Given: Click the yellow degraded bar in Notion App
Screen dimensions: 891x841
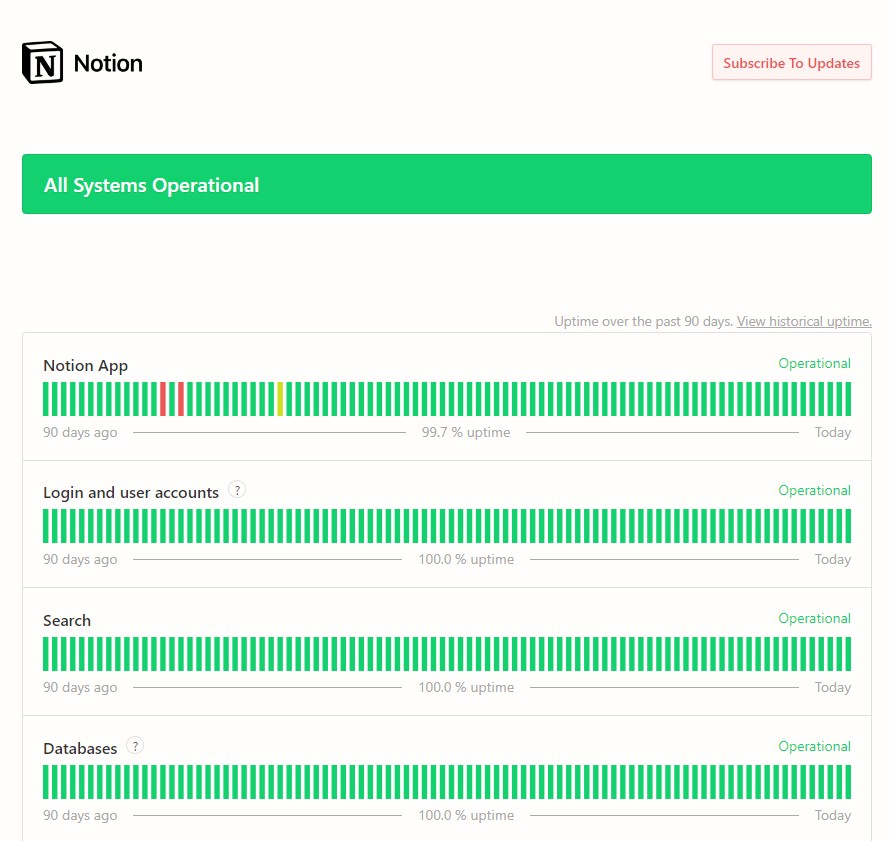Looking at the screenshot, I should [x=280, y=399].
